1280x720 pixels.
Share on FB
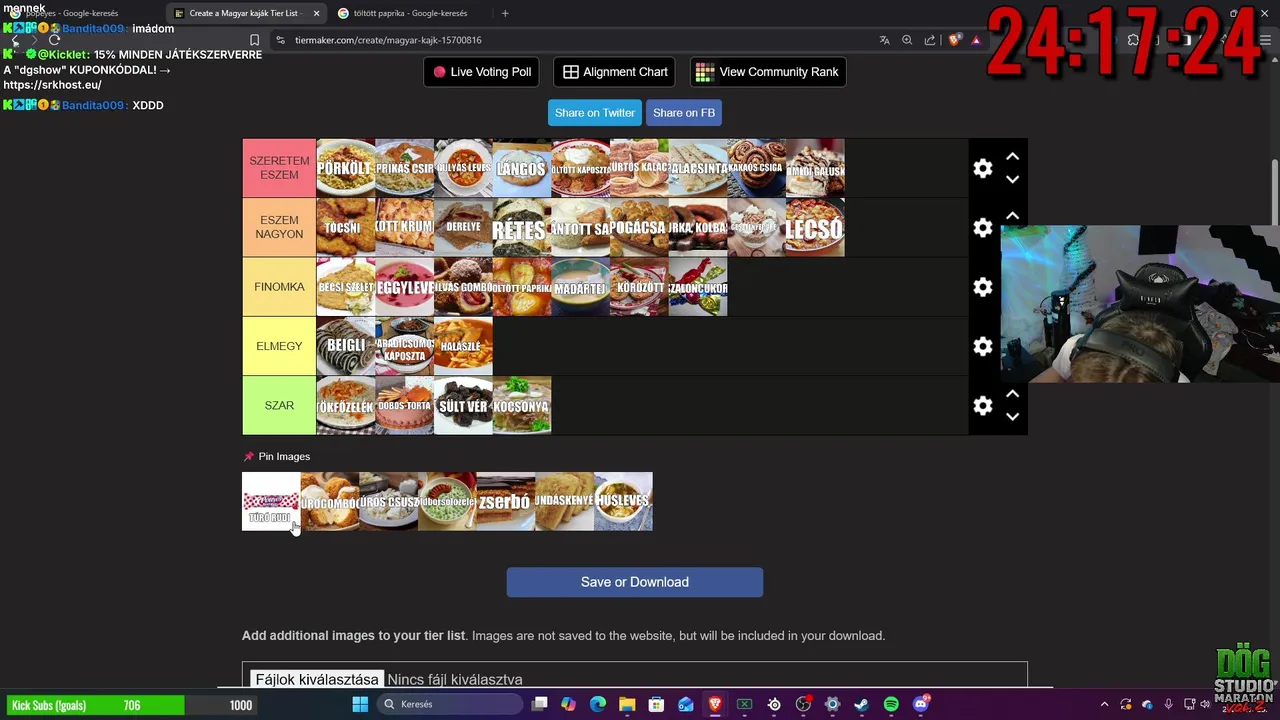tap(684, 113)
